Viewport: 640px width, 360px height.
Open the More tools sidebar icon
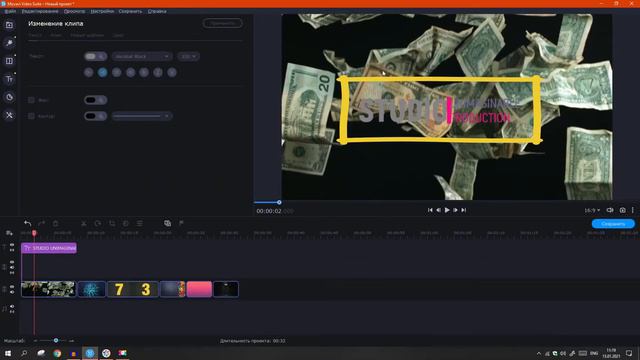(x=9, y=116)
